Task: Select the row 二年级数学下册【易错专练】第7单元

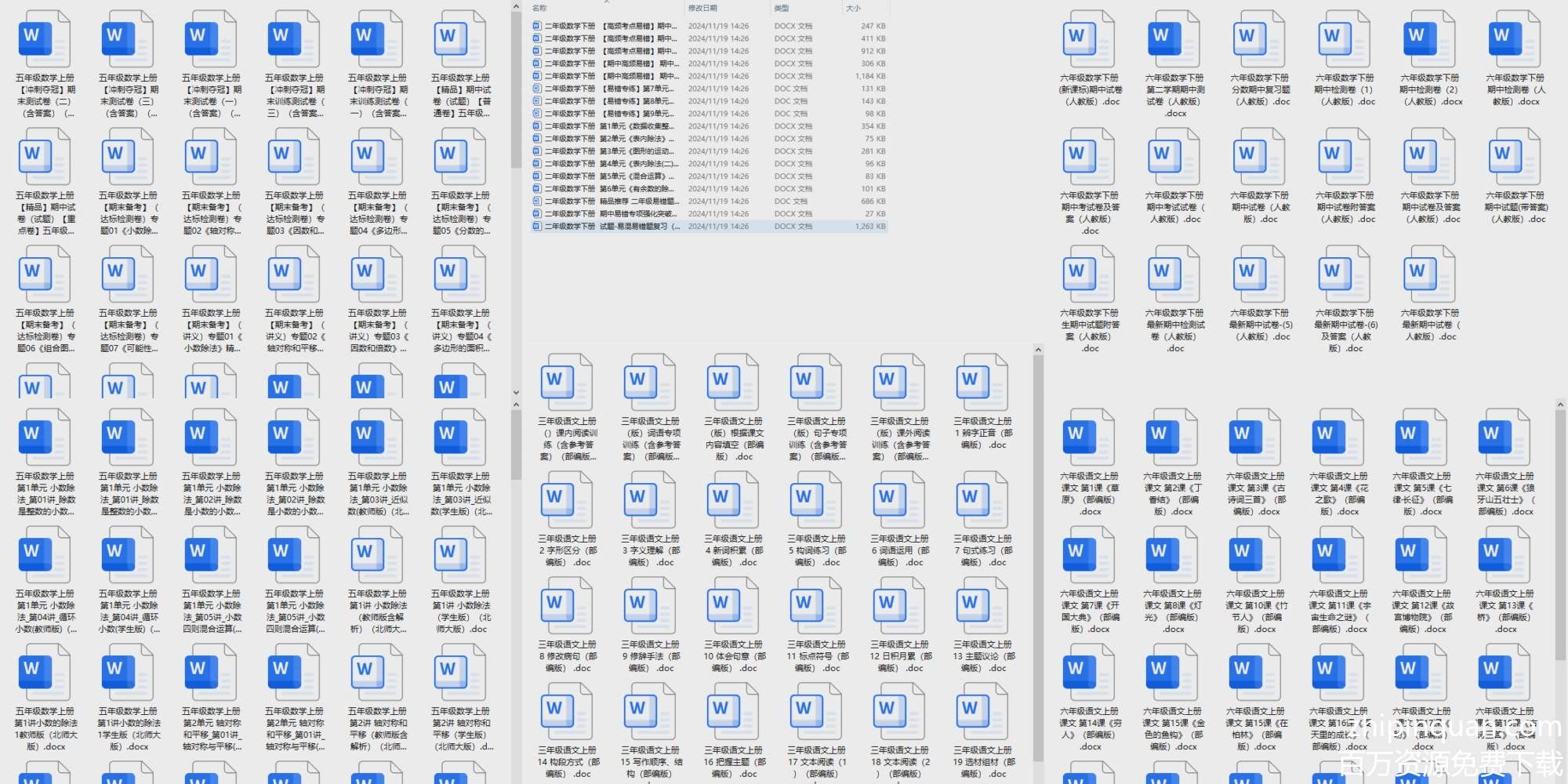Action: point(709,89)
